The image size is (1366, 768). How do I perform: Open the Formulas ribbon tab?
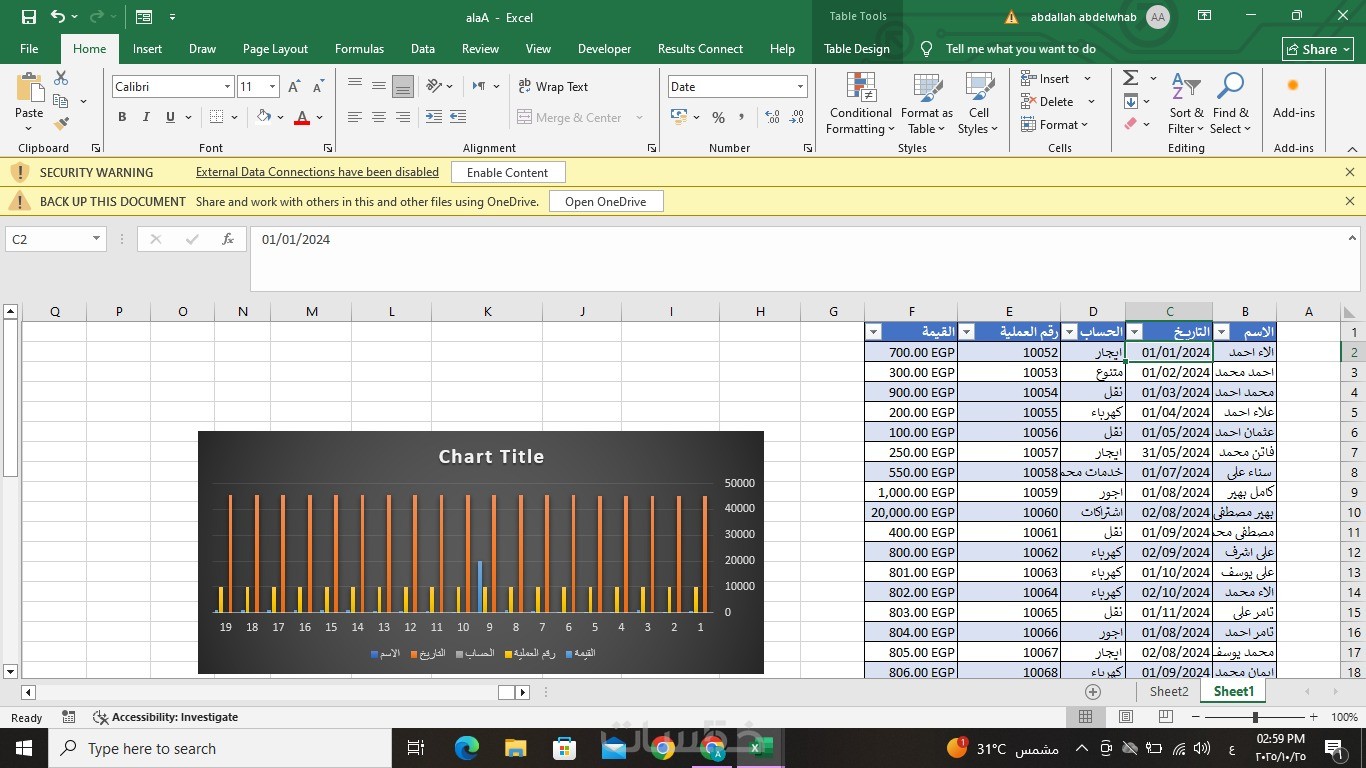pyautogui.click(x=359, y=49)
